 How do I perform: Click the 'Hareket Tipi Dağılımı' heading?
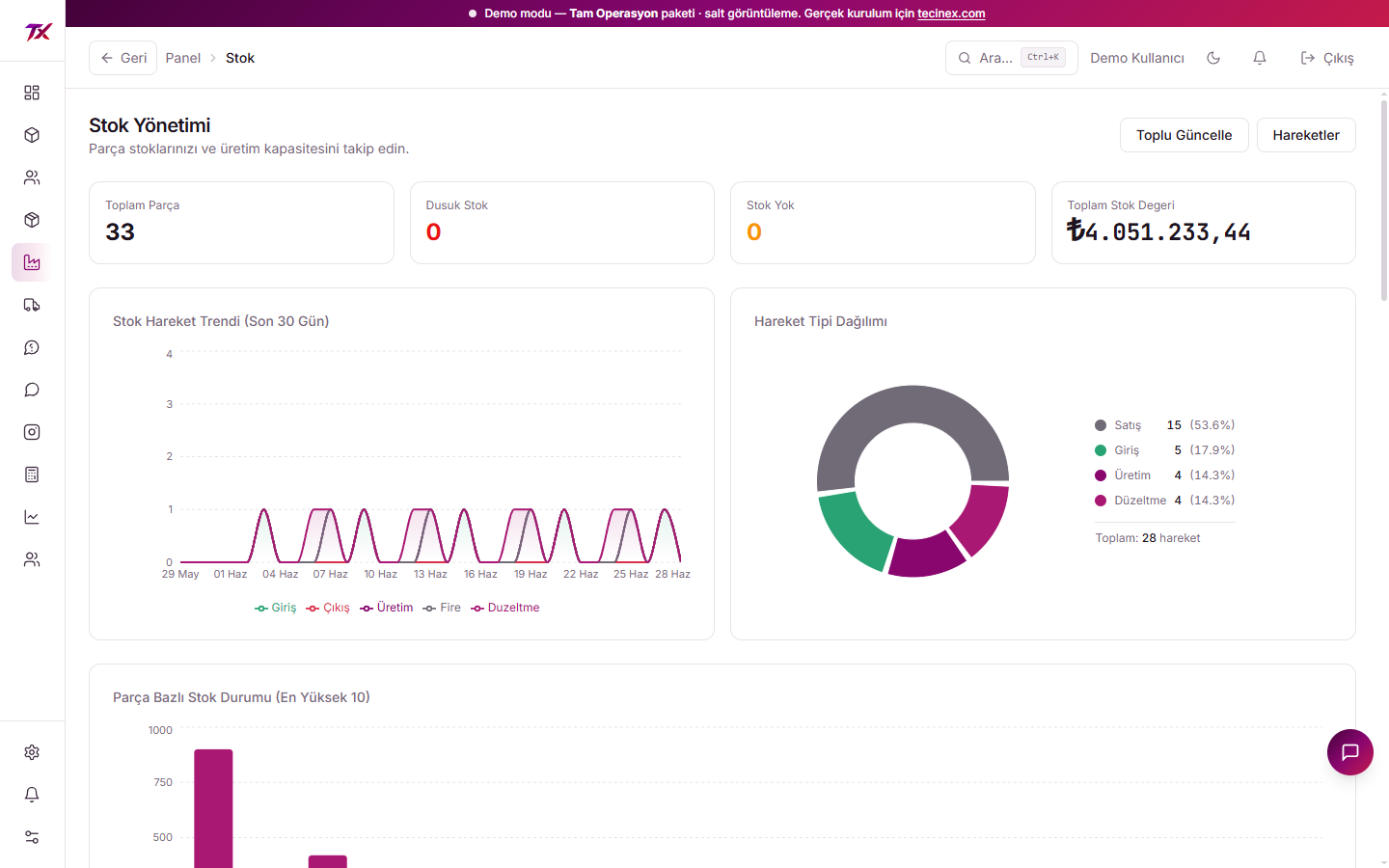[x=821, y=321]
